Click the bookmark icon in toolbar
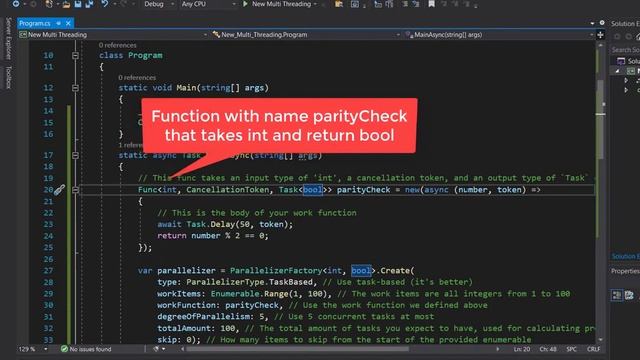The image size is (640, 360). pyautogui.click(x=431, y=4)
